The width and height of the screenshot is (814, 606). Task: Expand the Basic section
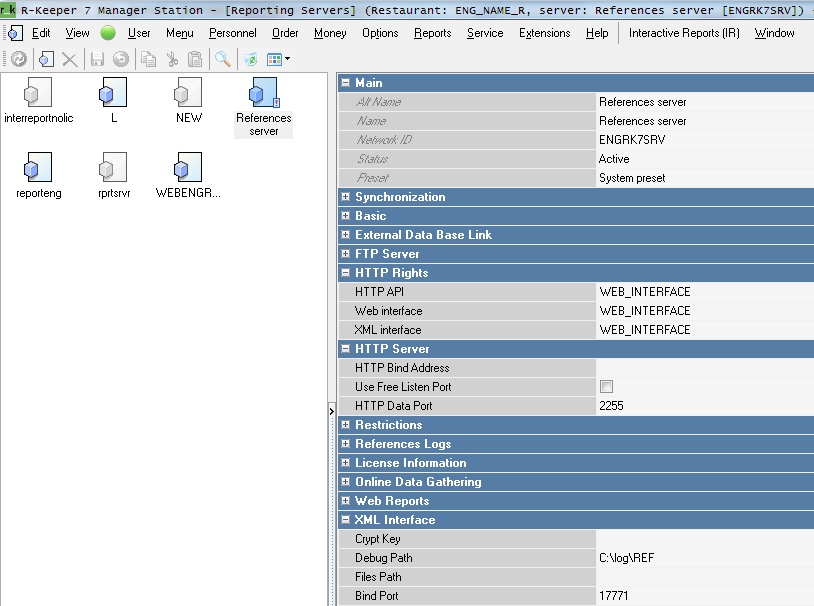click(x=345, y=216)
